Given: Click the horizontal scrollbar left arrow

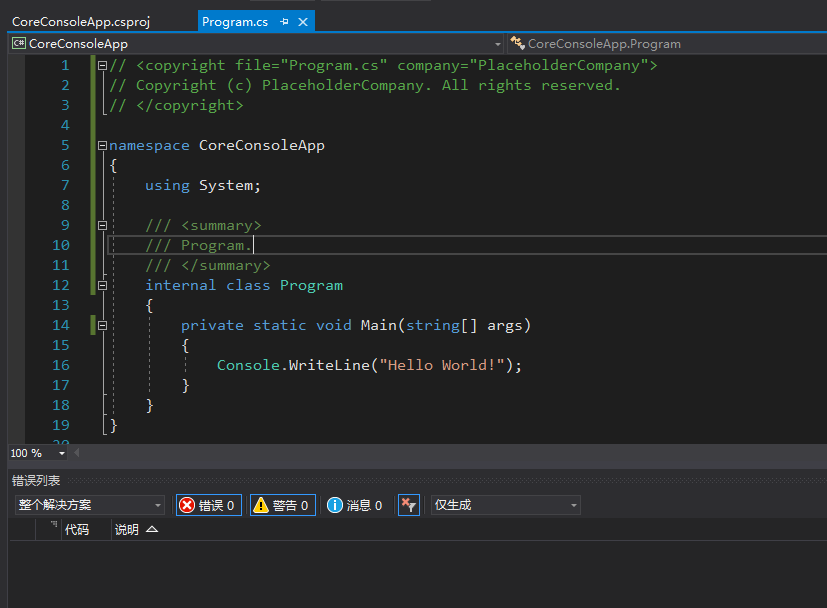Looking at the screenshot, I should pyautogui.click(x=77, y=452).
